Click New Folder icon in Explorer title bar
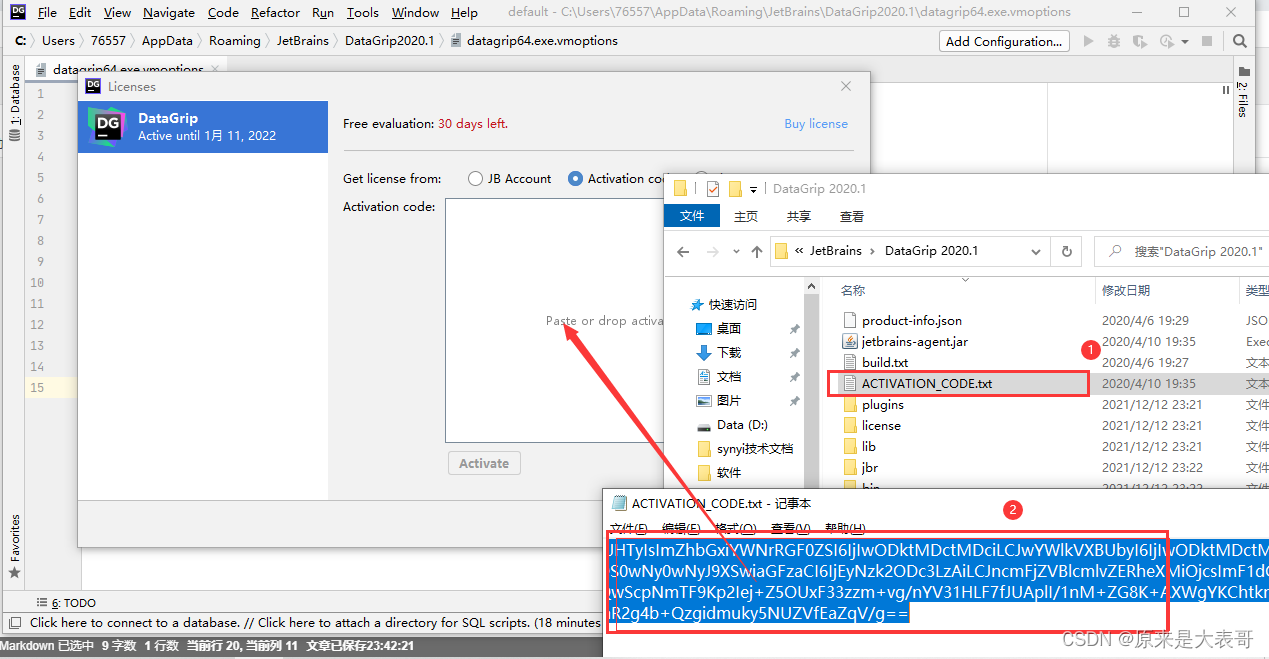Image resolution: width=1269 pixels, height=659 pixels. tap(735, 188)
